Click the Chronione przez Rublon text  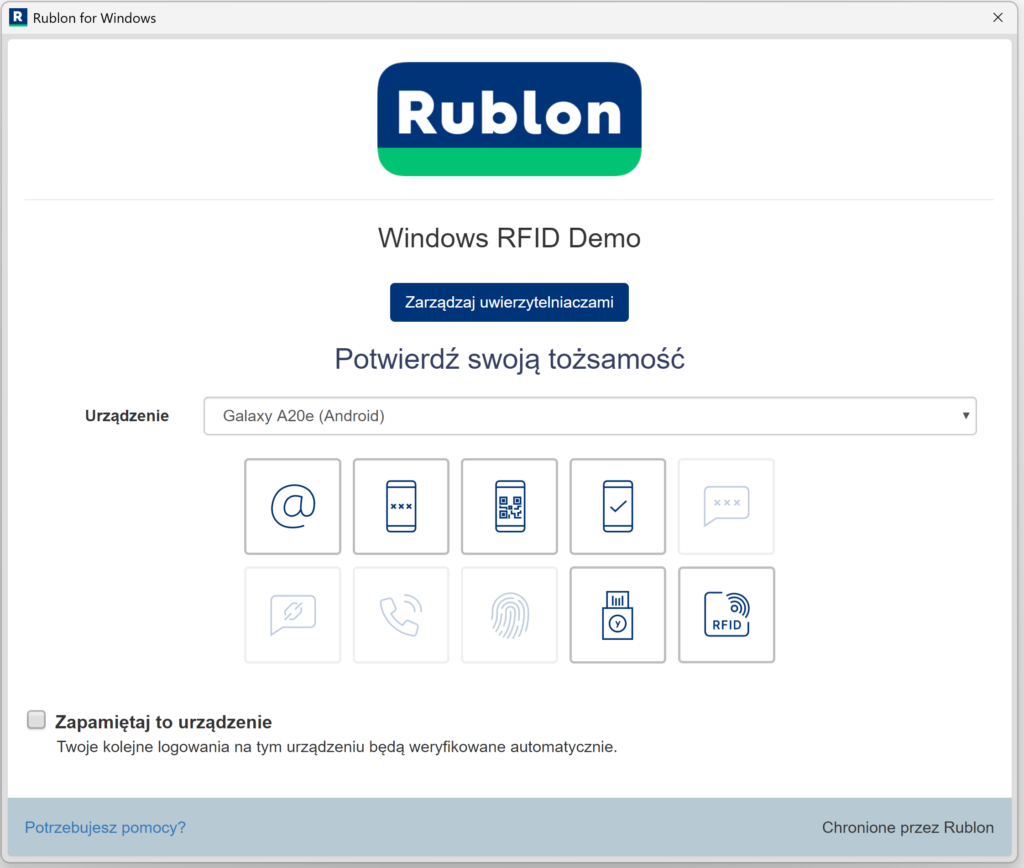907,827
